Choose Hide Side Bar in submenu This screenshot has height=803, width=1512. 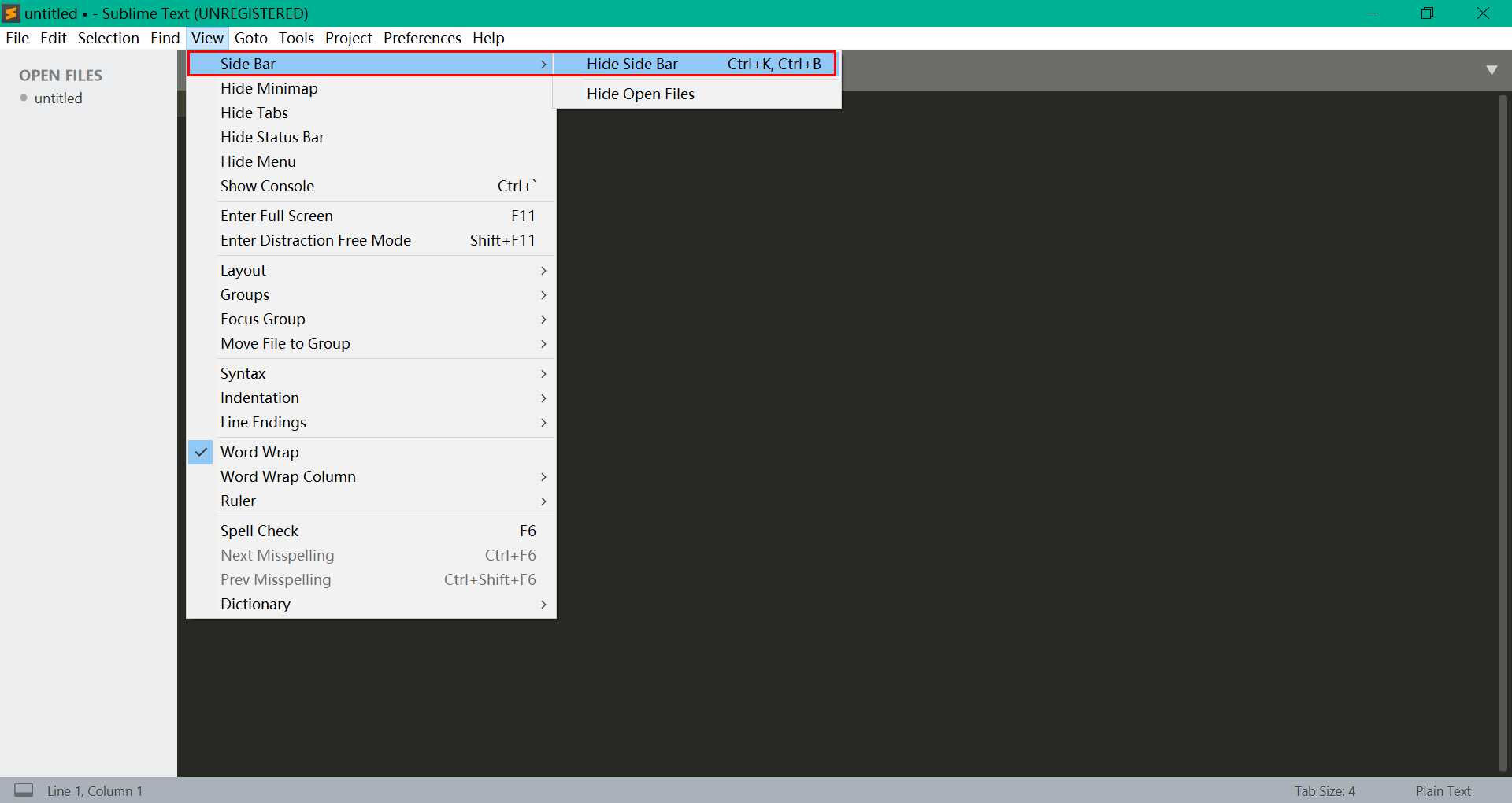[x=696, y=64]
